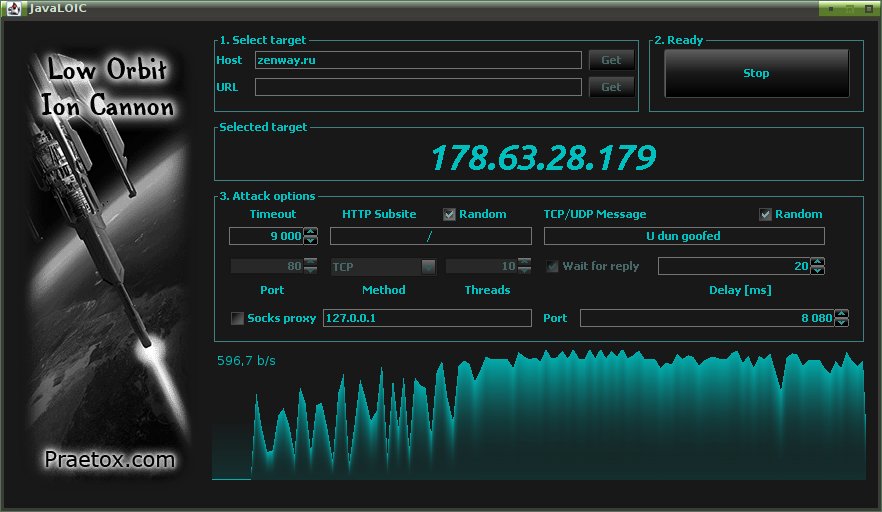Click the Stop button

[757, 73]
